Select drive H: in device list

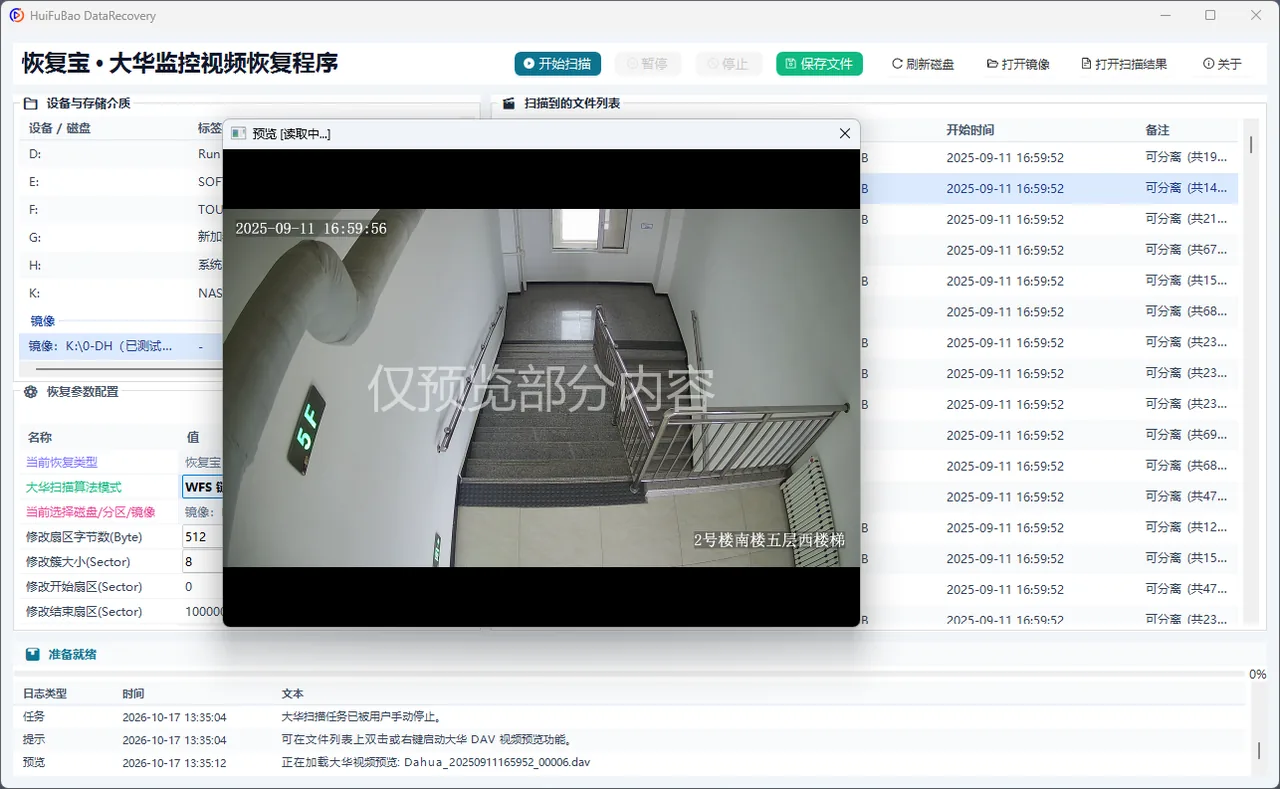(x=121, y=266)
